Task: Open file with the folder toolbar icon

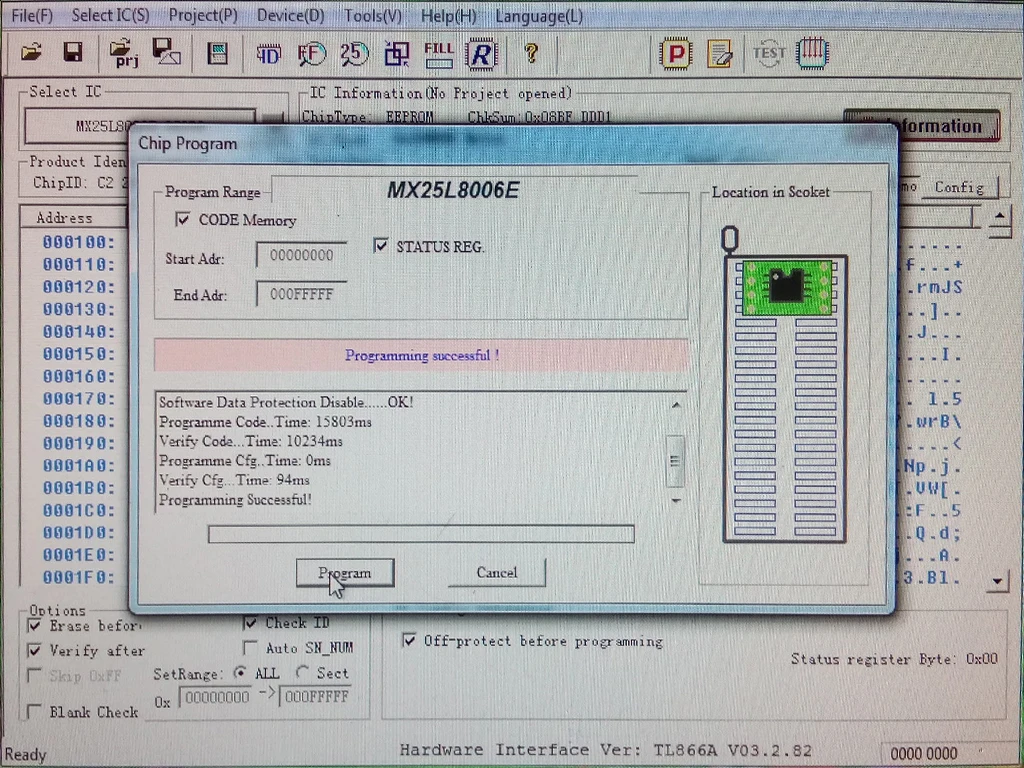Action: 31,52
